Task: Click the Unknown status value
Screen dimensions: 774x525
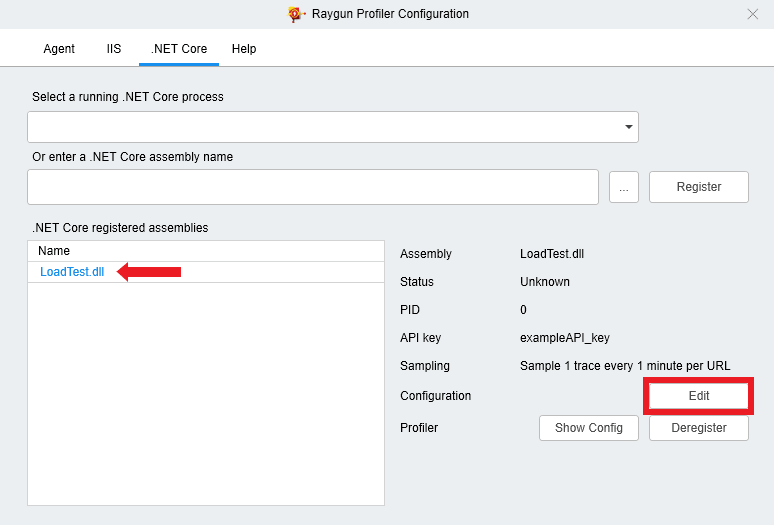Action: (545, 282)
